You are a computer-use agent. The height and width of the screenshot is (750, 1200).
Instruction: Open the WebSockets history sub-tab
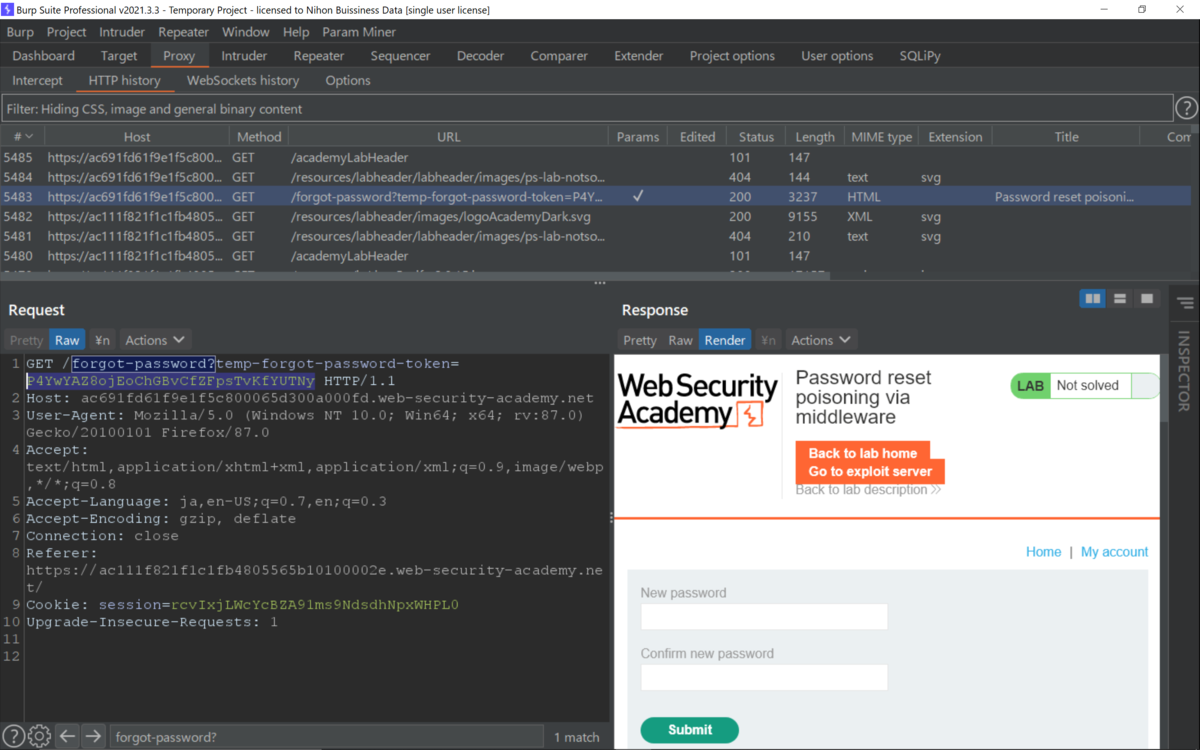coord(243,80)
